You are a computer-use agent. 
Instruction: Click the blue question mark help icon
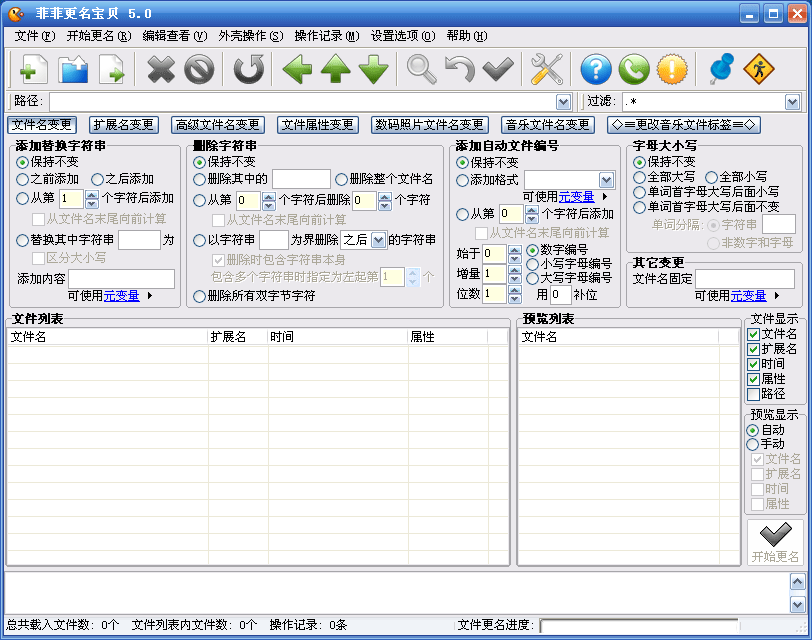(596, 70)
